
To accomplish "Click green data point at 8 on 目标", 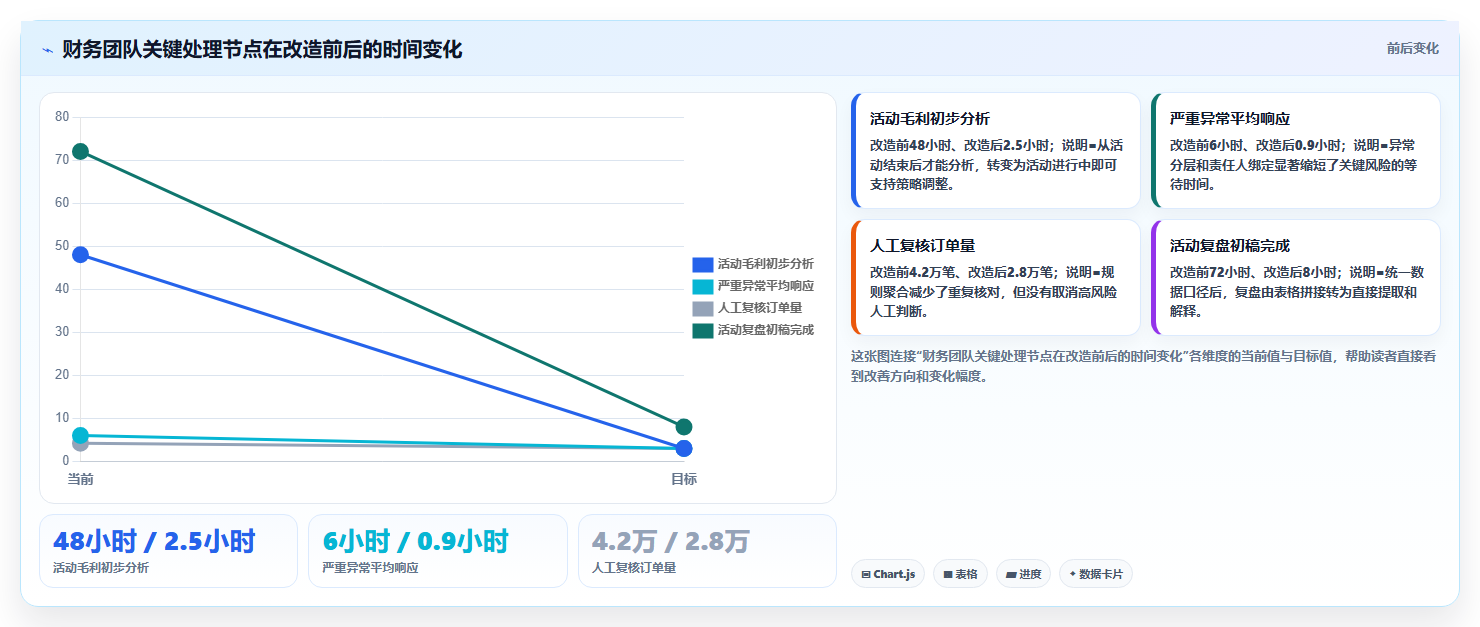I will 684,427.
